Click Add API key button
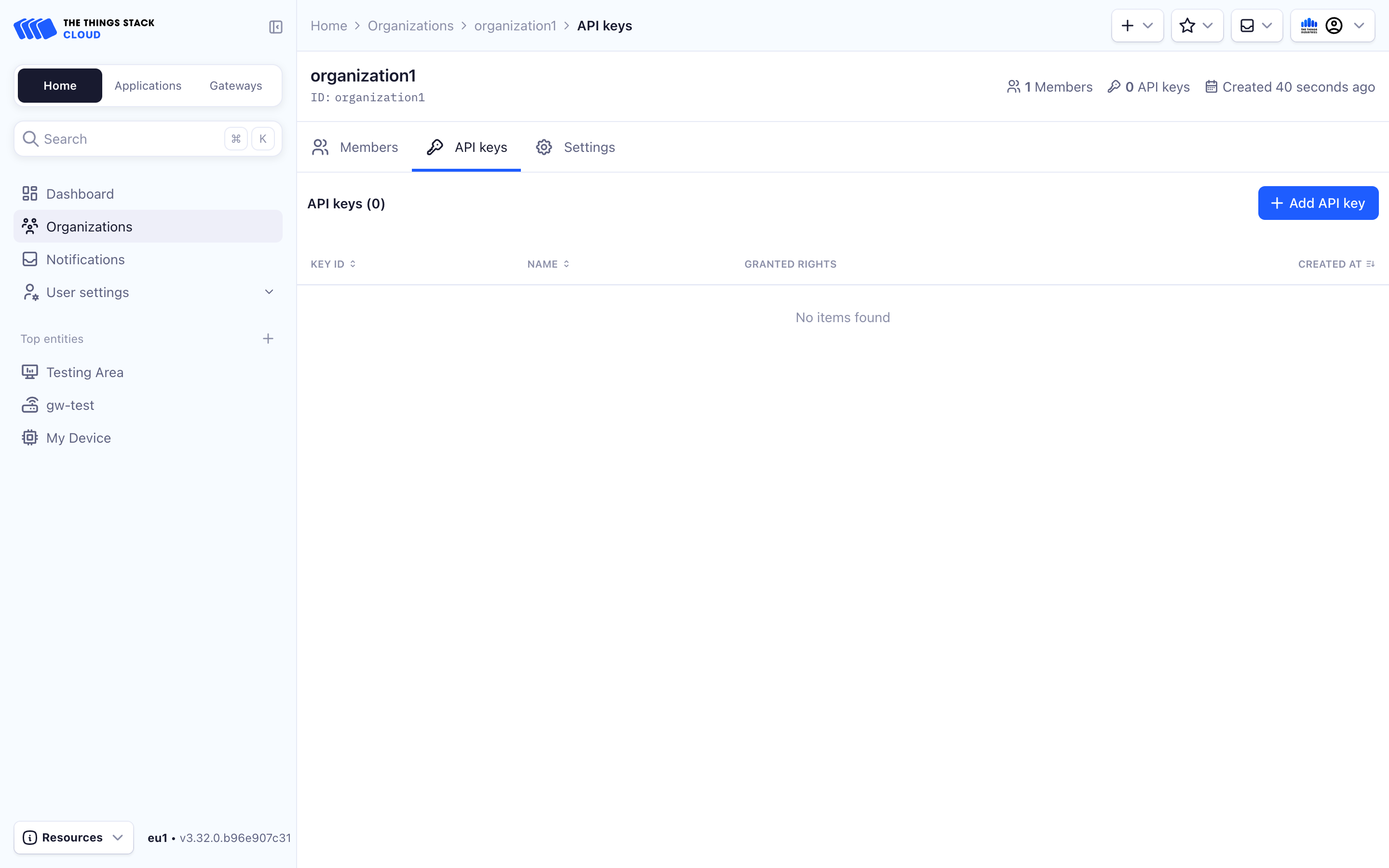 pyautogui.click(x=1318, y=203)
